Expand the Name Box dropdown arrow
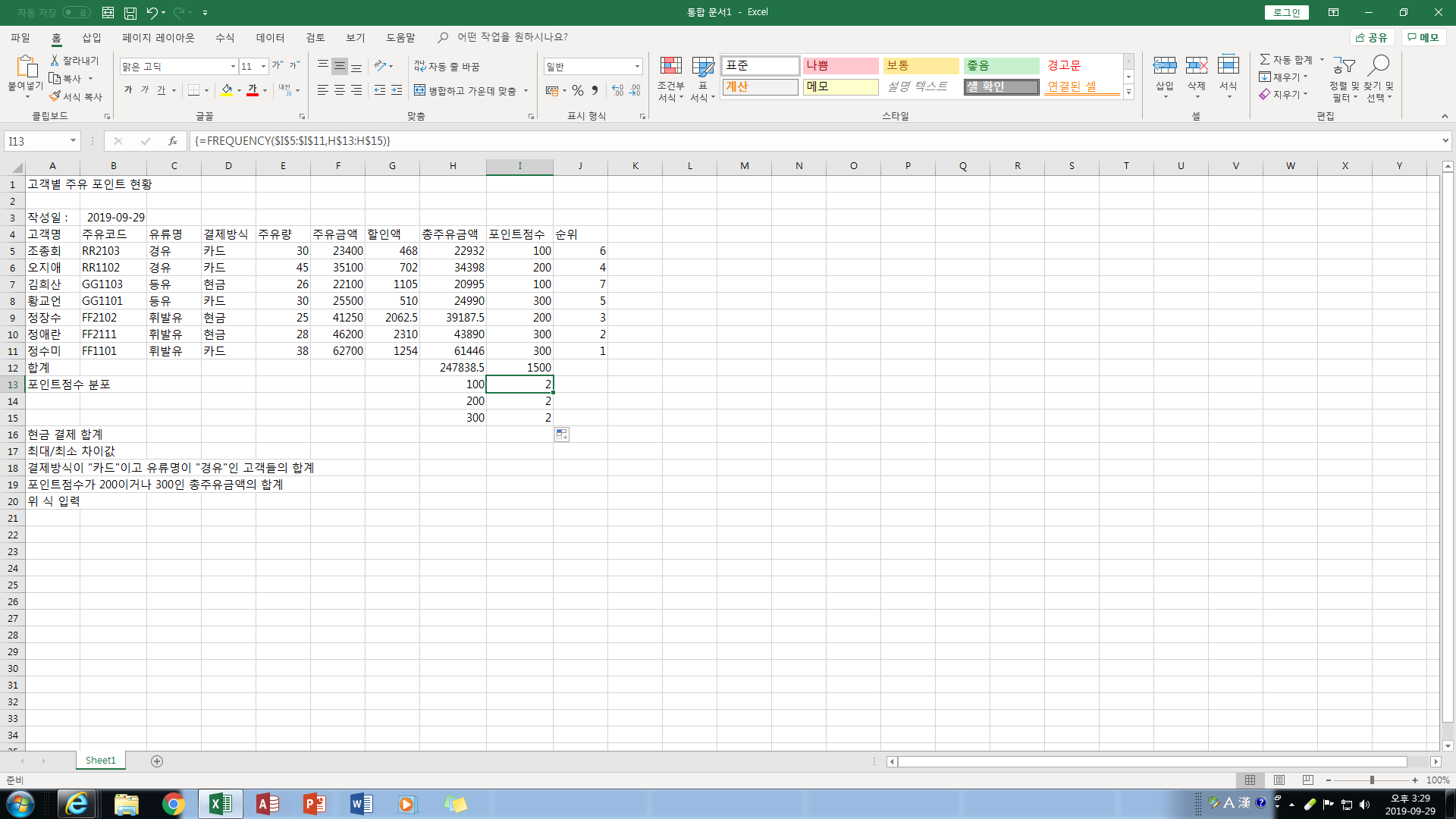The width and height of the screenshot is (1456, 819). click(73, 141)
